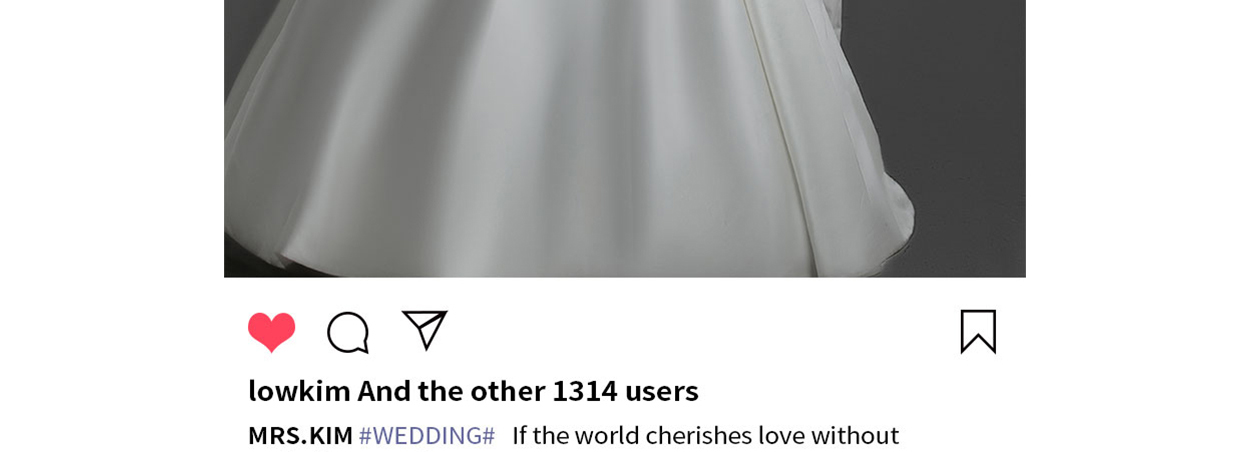Viewport: 1250px width, 452px height.
Task: Send post via the triangular send icon
Action: click(x=425, y=330)
